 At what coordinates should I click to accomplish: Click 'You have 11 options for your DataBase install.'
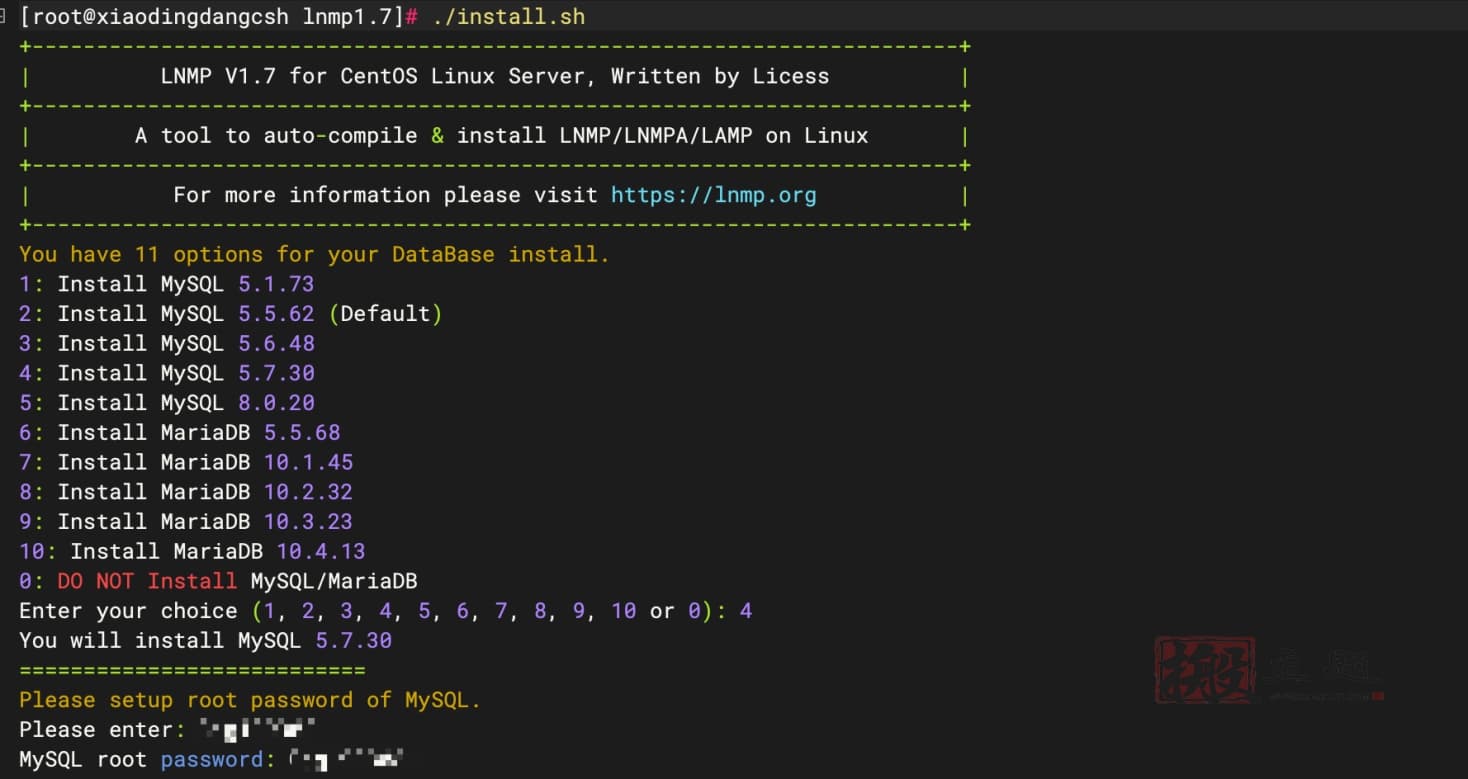click(314, 254)
